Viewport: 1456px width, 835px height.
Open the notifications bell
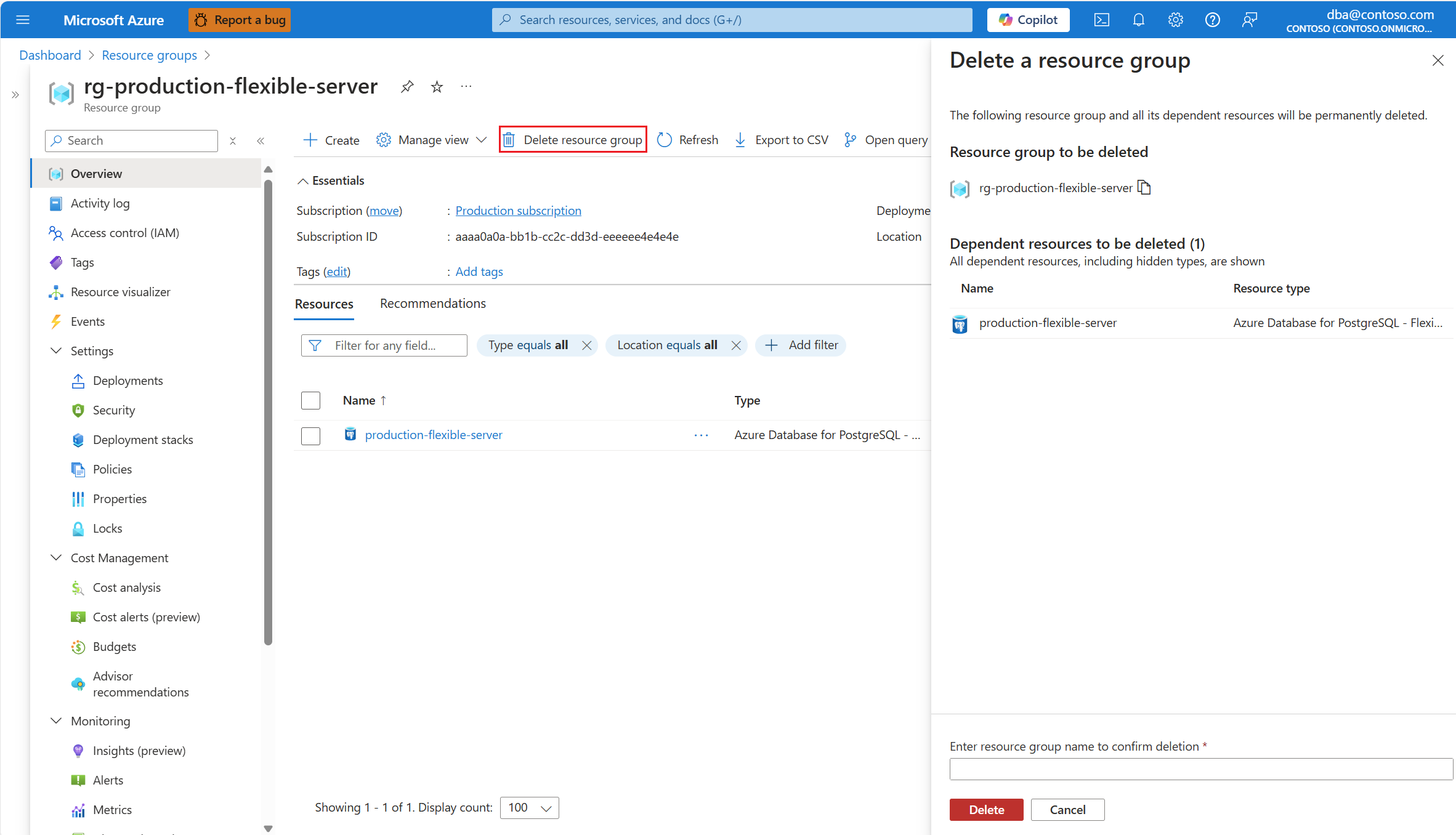(x=1139, y=20)
